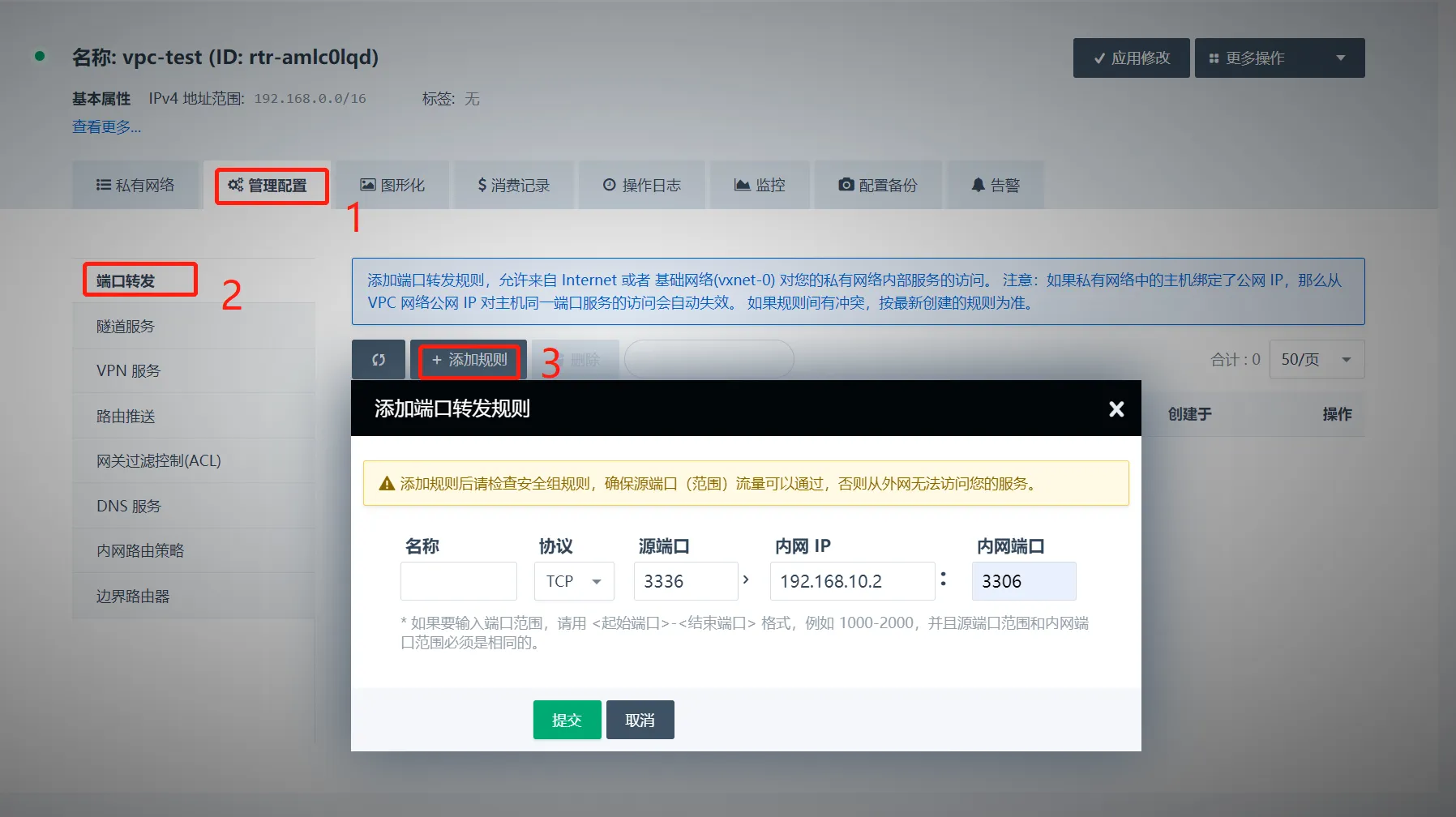Go to the 操作日志 tab

click(x=642, y=186)
